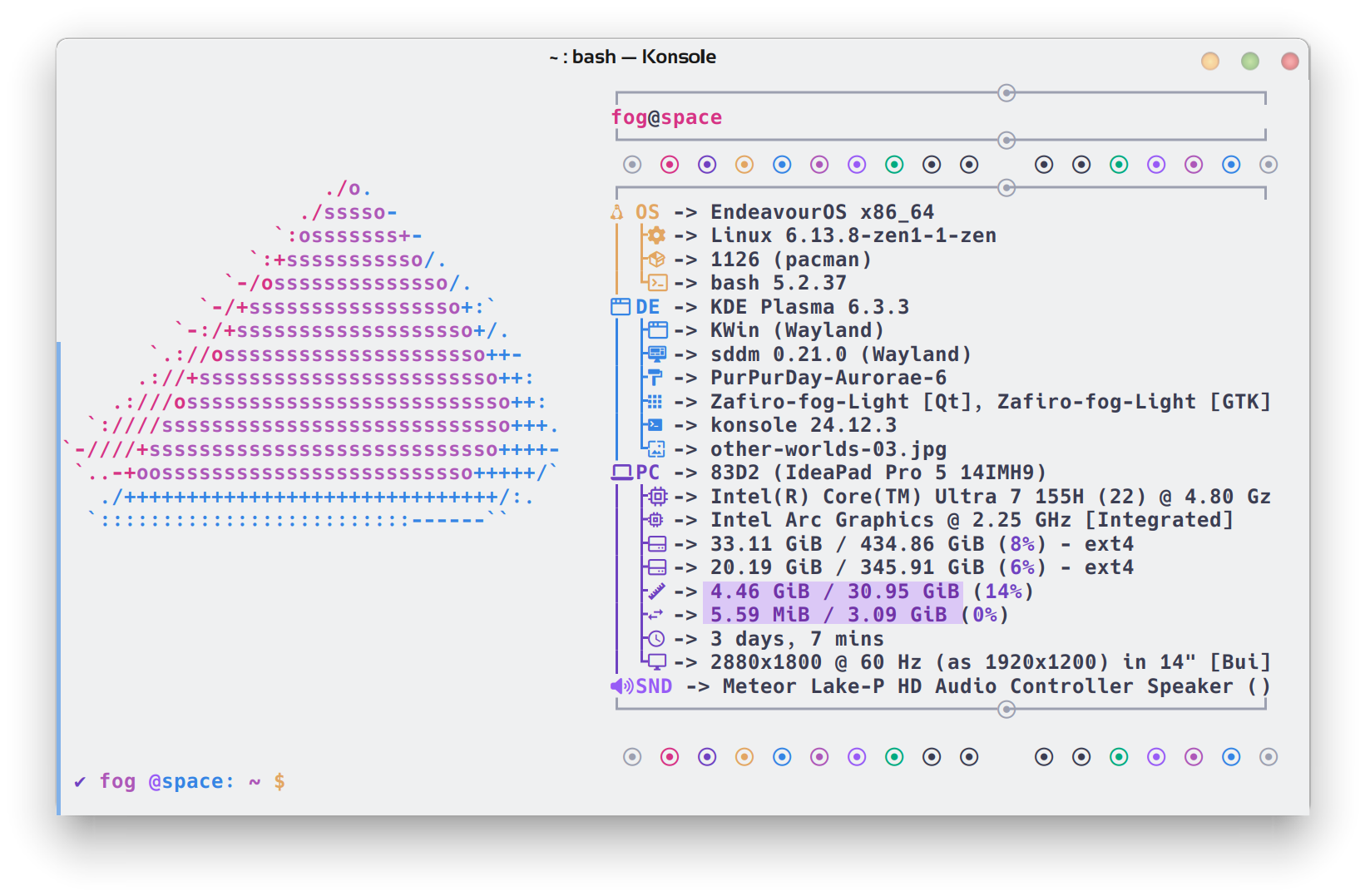Click the first red color dot in the top dot row
Viewport: 1365px width, 896px height.
click(x=670, y=165)
